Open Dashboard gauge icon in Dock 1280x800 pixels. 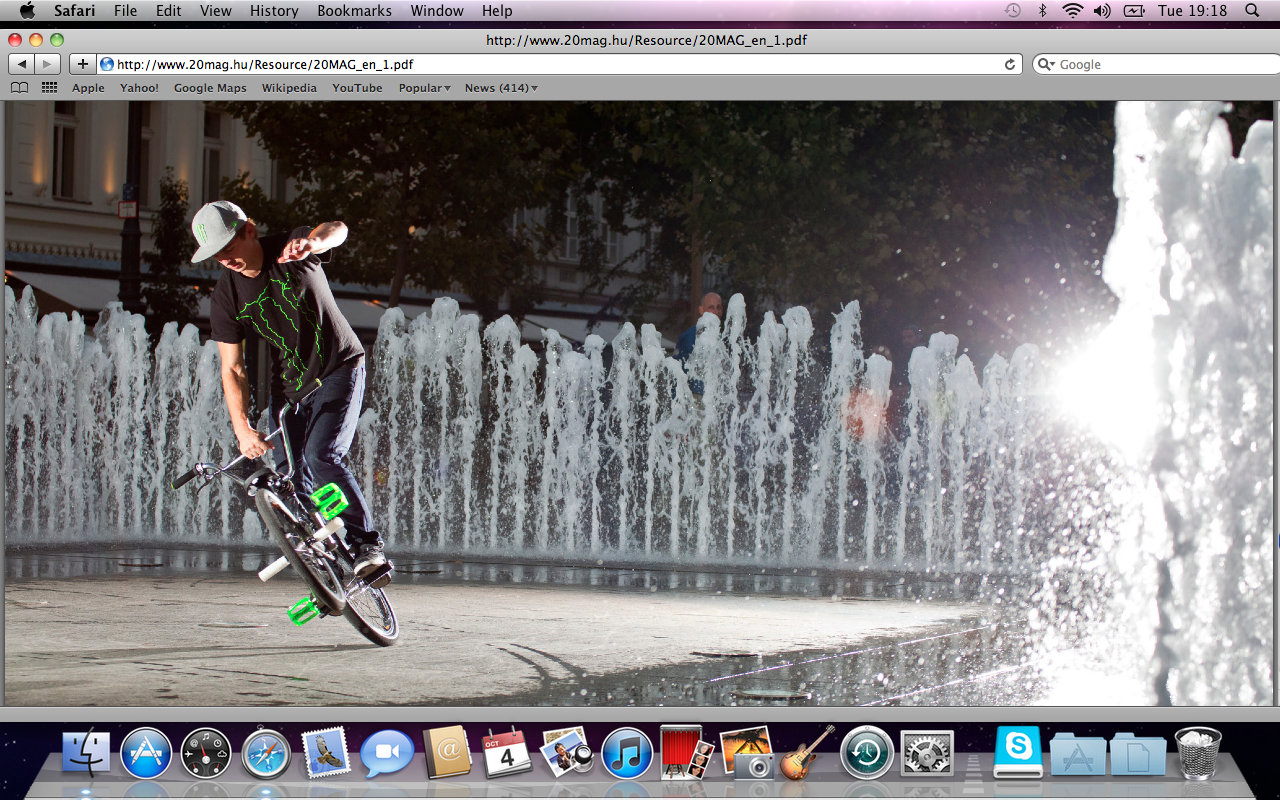(206, 753)
